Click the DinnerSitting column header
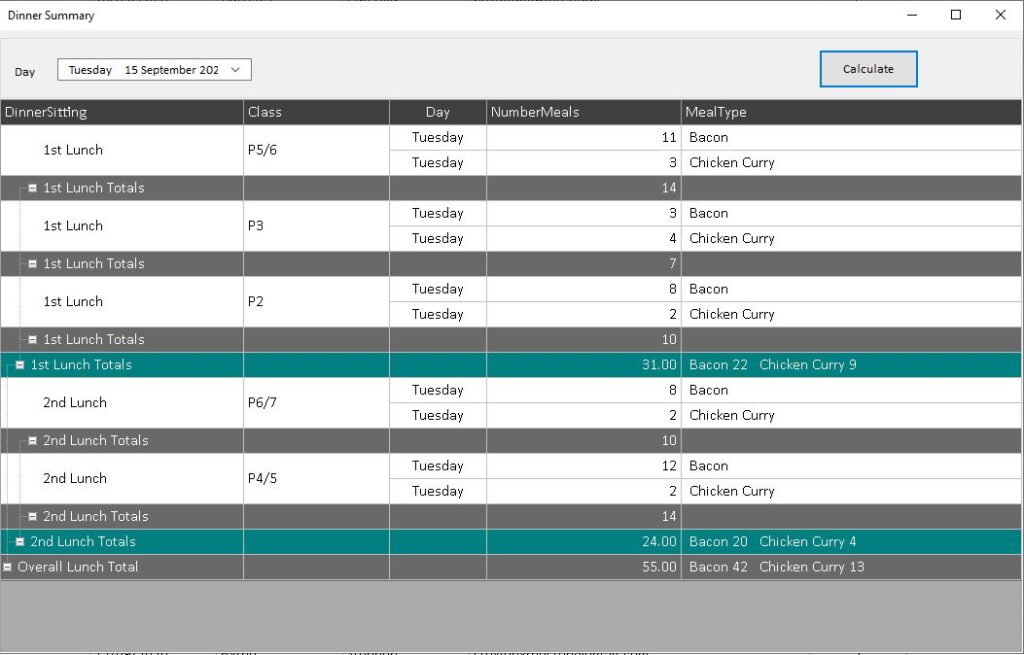Viewport: 1024px width, 655px height. tap(121, 112)
